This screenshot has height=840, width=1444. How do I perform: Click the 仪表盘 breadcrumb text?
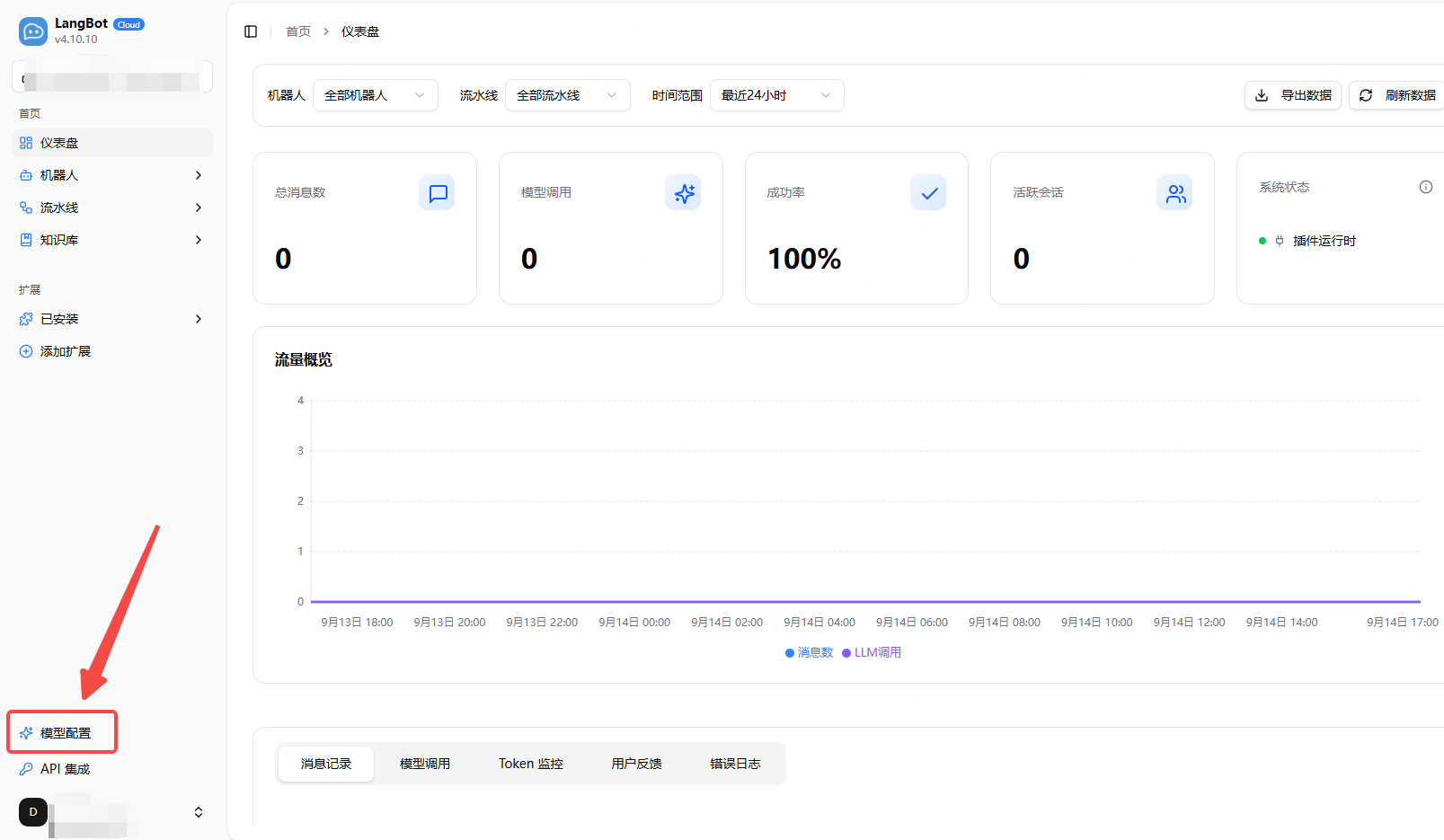[360, 31]
